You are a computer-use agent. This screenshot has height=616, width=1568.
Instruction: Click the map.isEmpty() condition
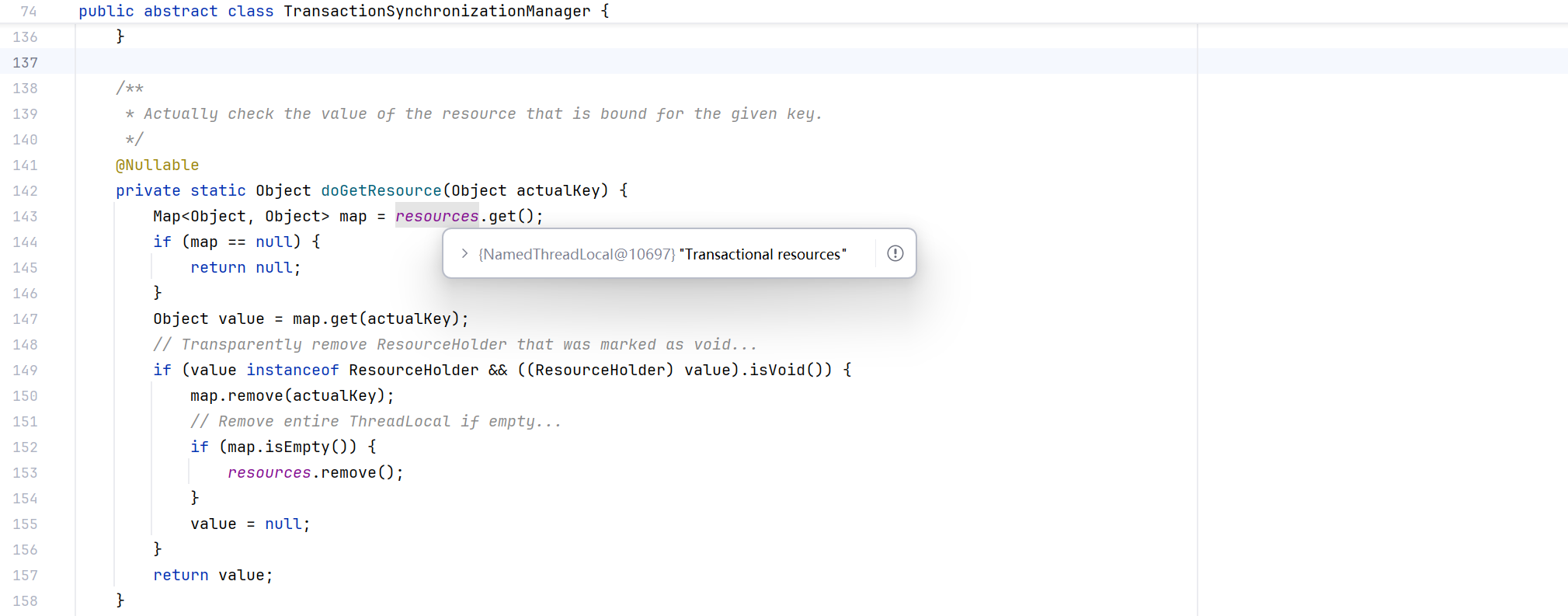[x=288, y=447]
